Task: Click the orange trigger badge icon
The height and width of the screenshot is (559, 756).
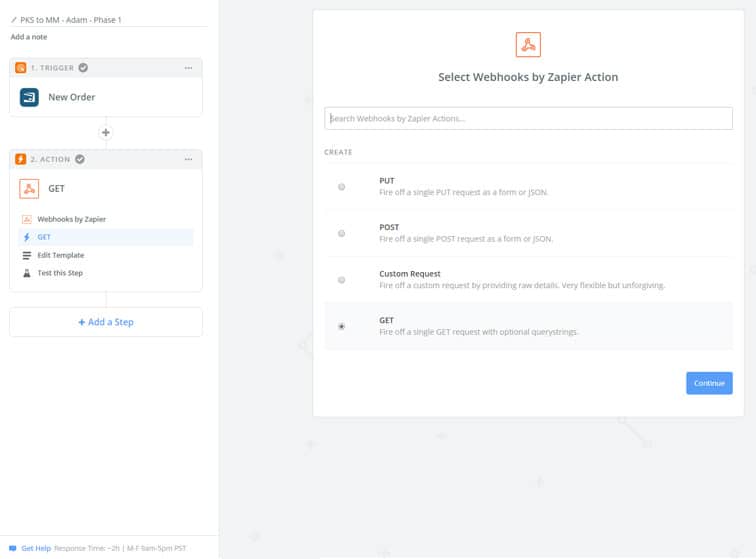Action: click(x=21, y=68)
